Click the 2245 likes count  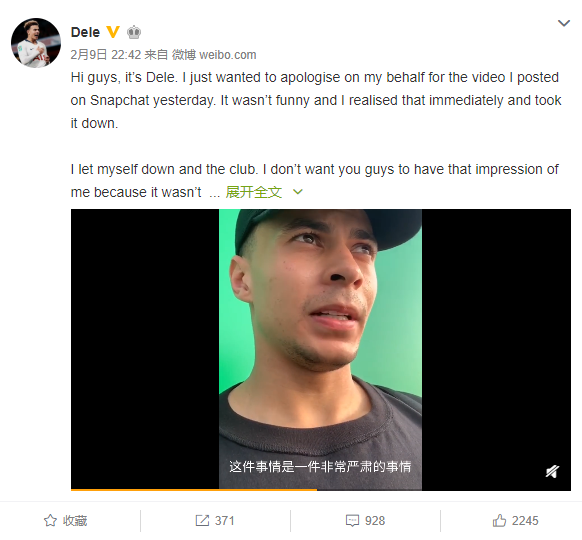pos(525,521)
